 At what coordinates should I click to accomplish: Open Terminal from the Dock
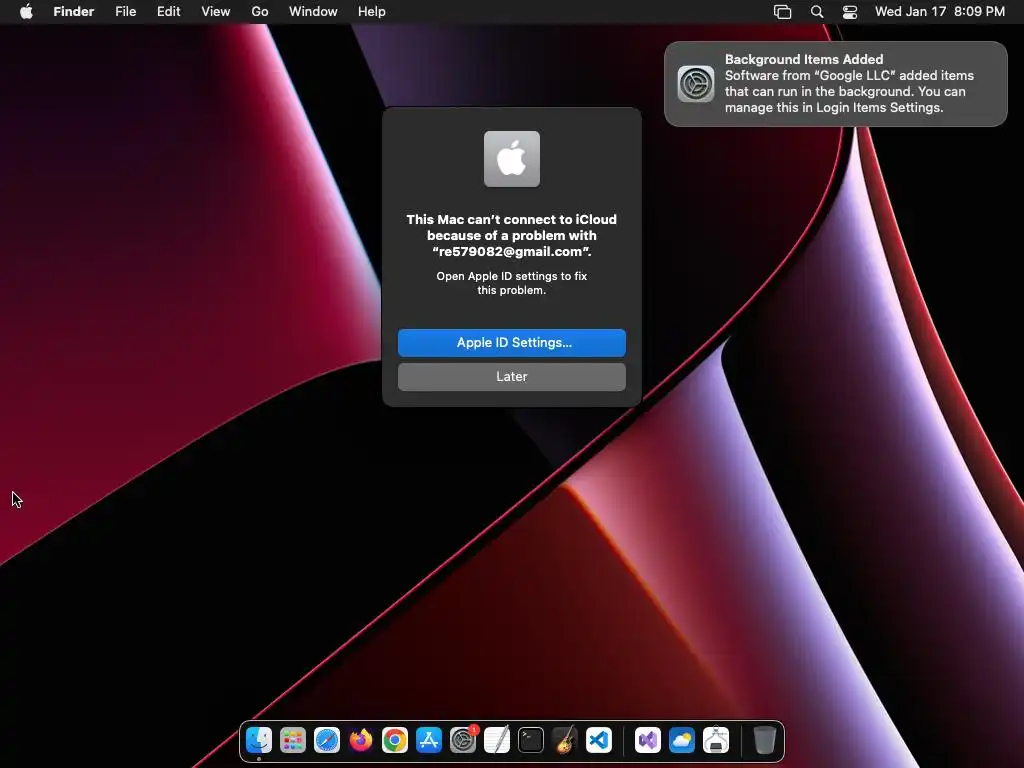(x=530, y=741)
